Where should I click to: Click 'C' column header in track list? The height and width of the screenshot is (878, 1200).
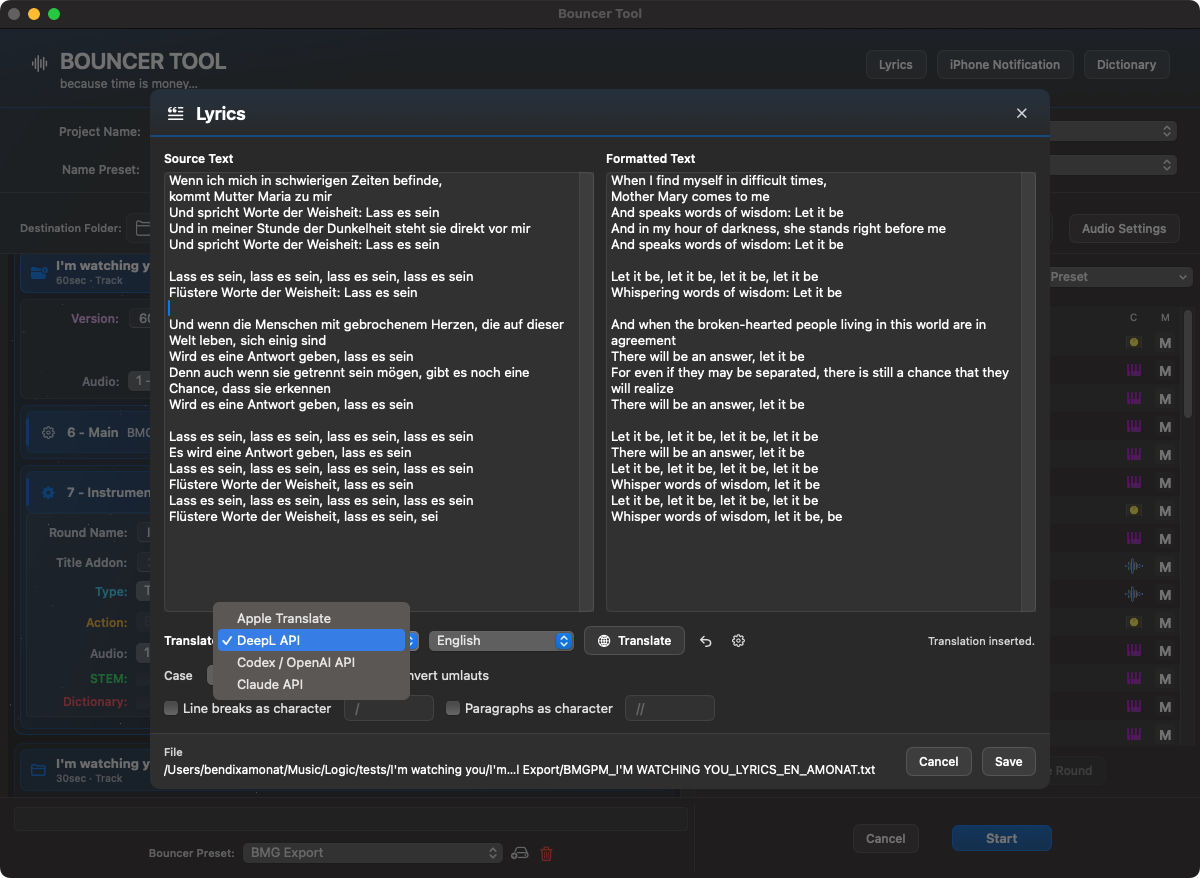pyautogui.click(x=1133, y=318)
